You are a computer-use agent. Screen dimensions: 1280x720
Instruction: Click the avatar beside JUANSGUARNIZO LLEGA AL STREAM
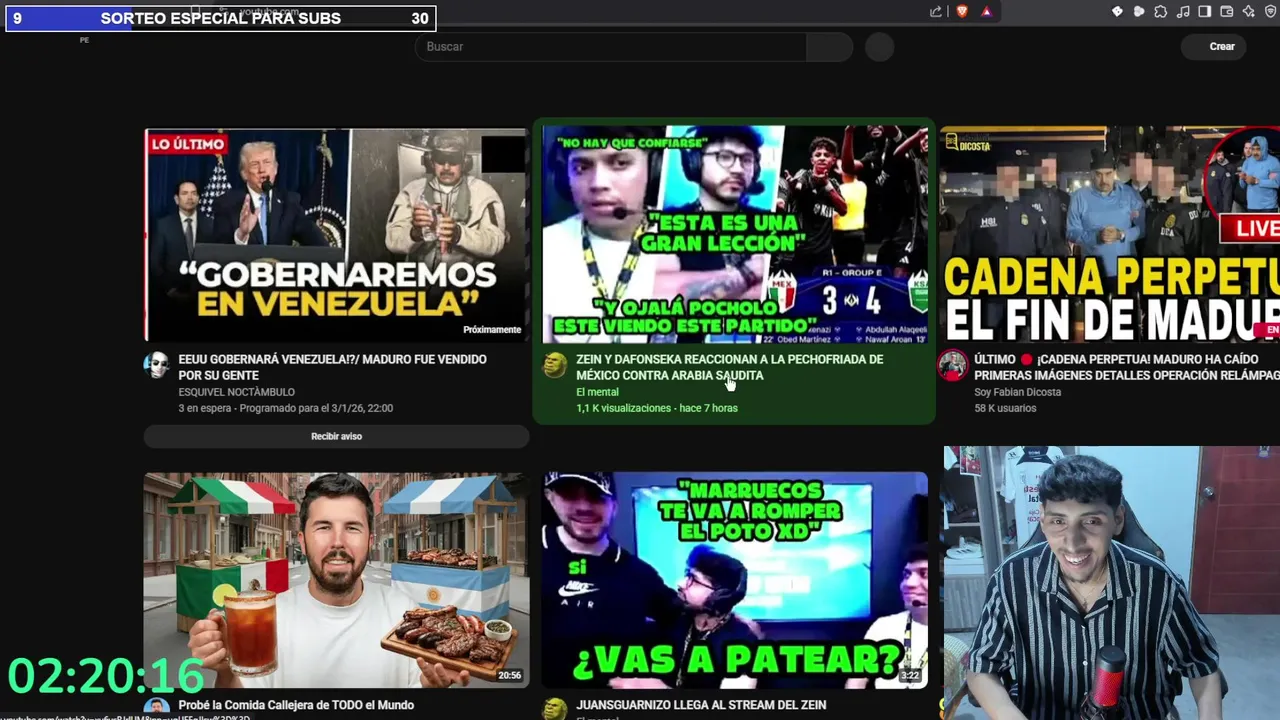(x=555, y=708)
